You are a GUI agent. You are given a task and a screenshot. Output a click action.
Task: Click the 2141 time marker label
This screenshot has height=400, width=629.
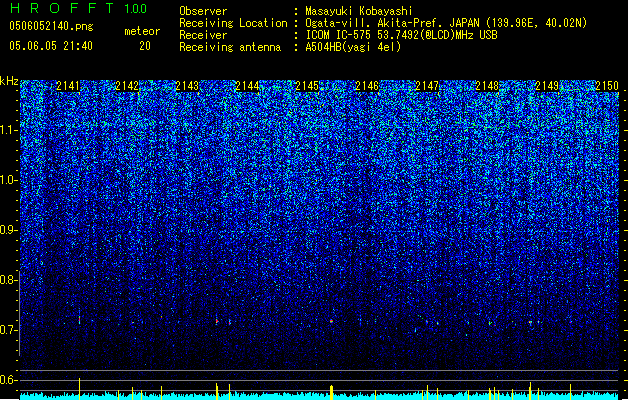pyautogui.click(x=68, y=86)
